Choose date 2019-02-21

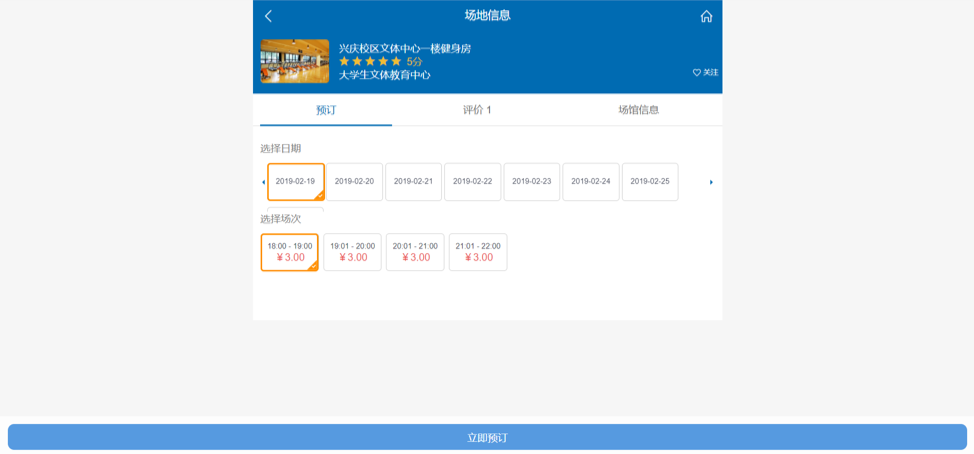413,182
